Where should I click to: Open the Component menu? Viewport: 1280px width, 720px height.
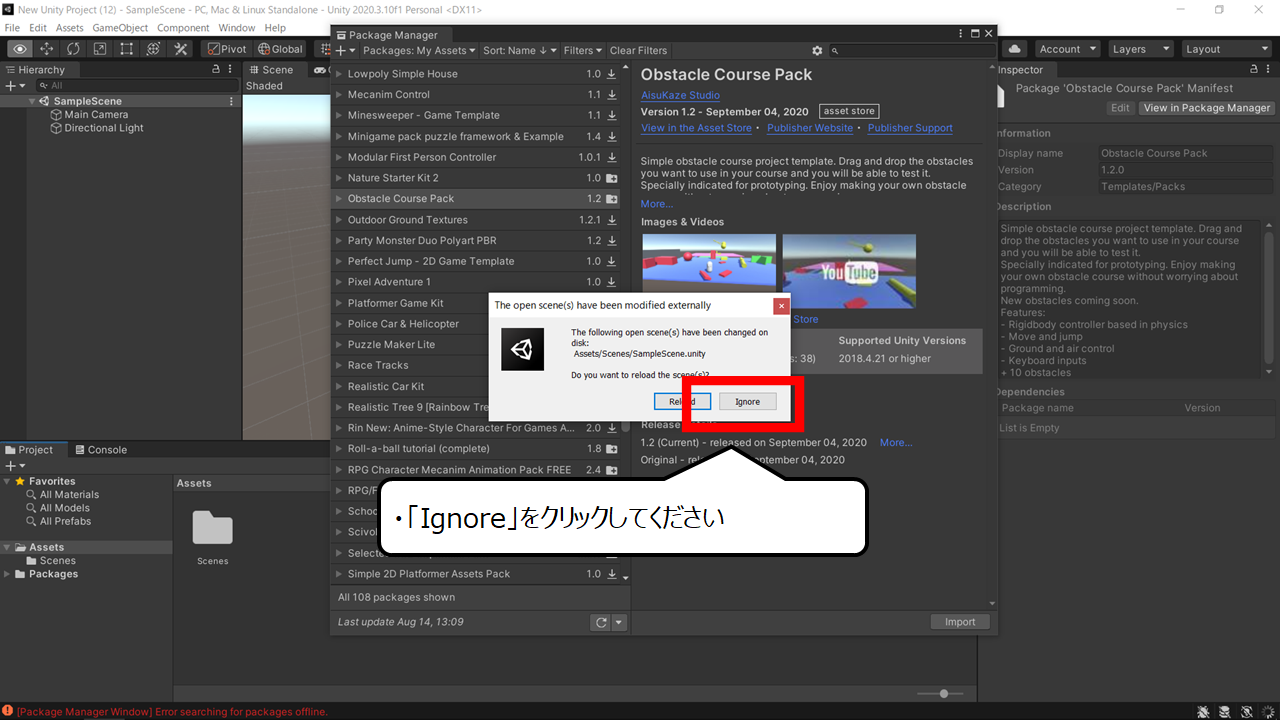[183, 28]
